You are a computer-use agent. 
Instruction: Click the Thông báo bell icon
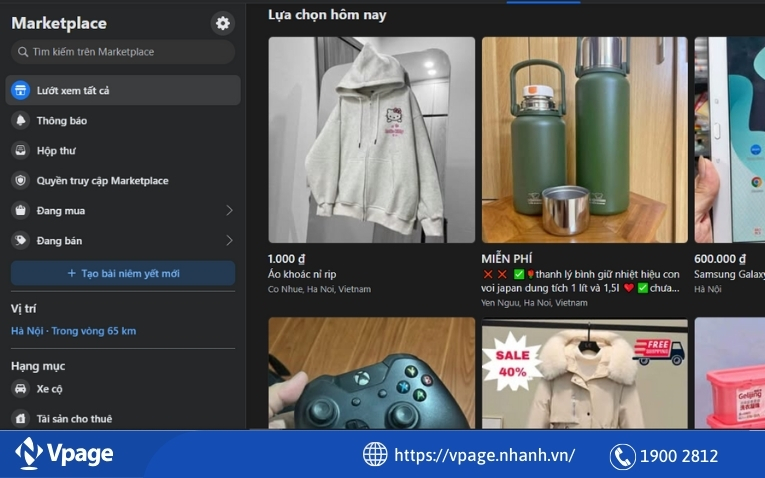pyautogui.click(x=20, y=121)
